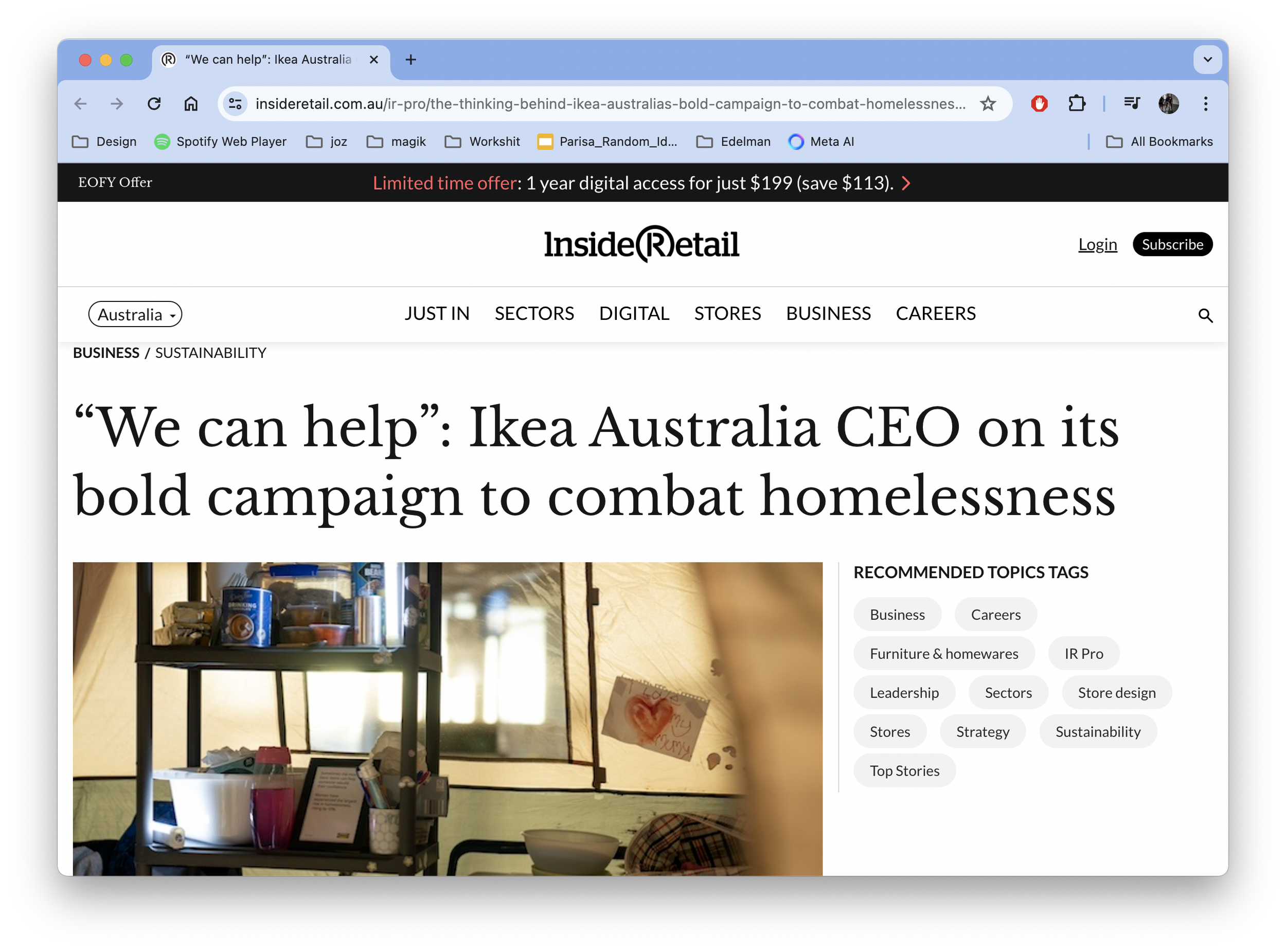Screen dimensions: 1286x952
Task: Select STORES in navigation menu
Action: click(x=727, y=314)
